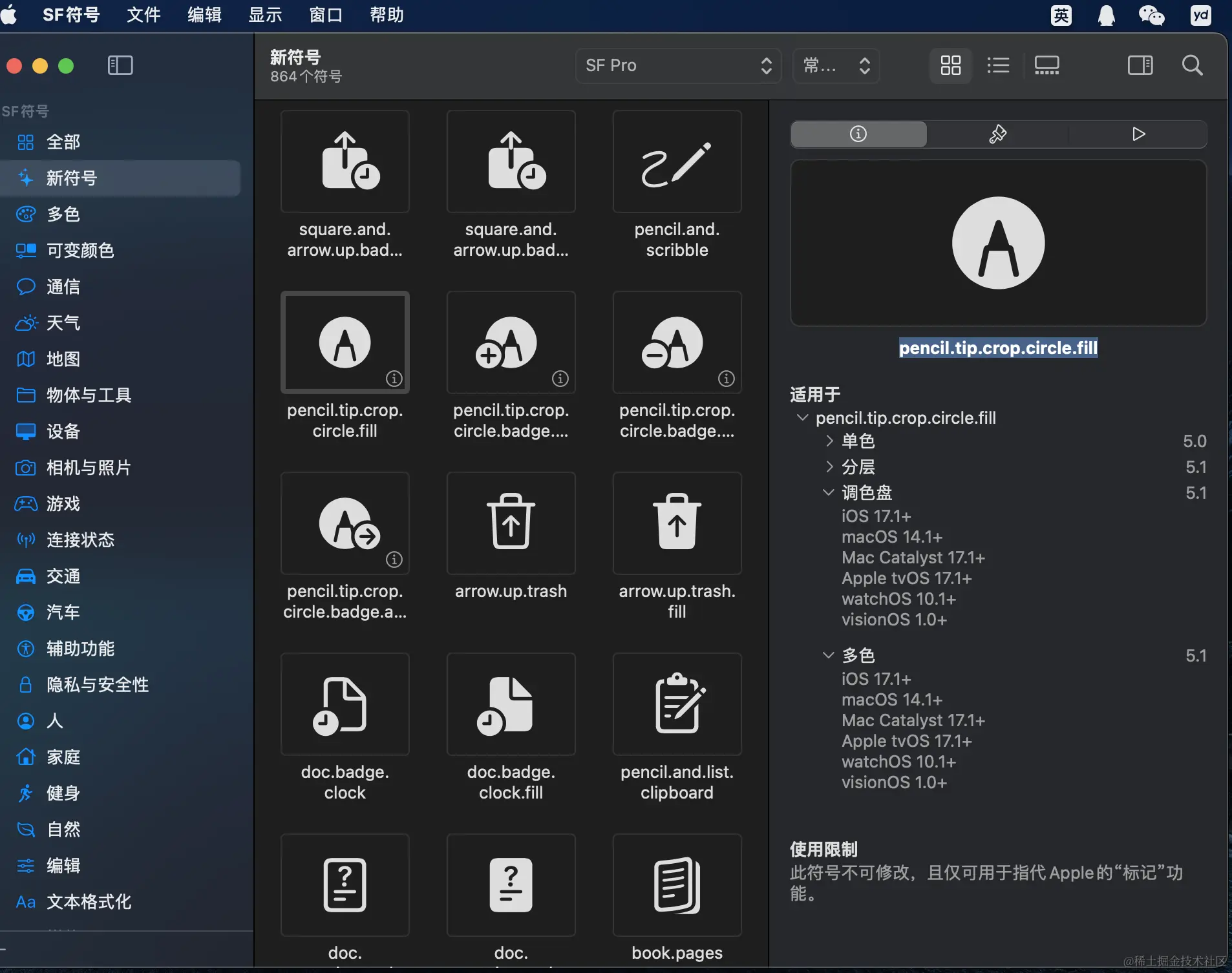1232x973 pixels.
Task: Select the animation play tab
Action: pyautogui.click(x=1138, y=134)
